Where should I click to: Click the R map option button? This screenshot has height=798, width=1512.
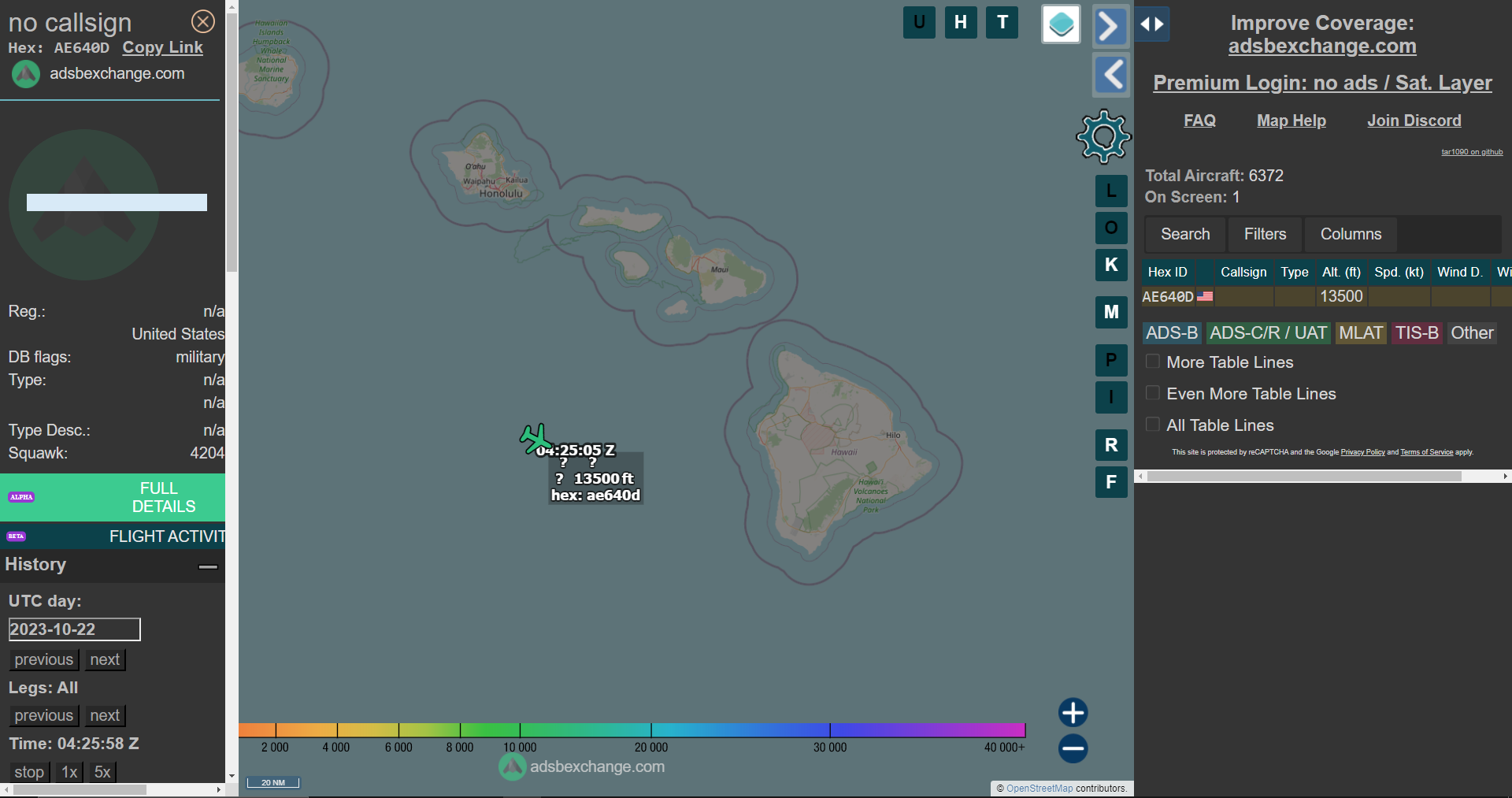click(1111, 445)
